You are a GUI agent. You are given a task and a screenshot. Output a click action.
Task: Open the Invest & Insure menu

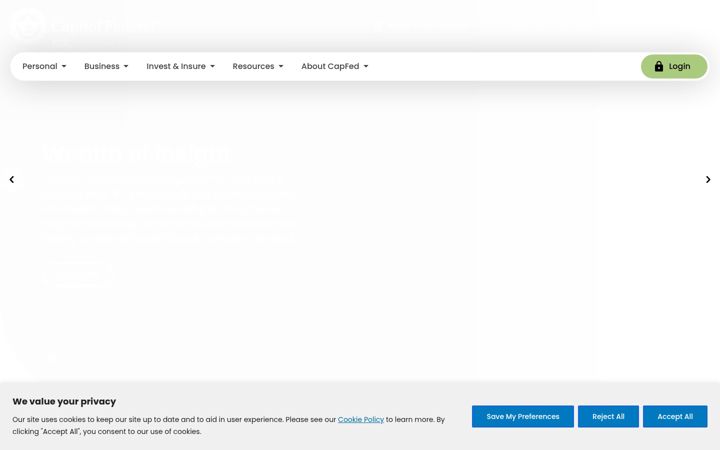pyautogui.click(x=180, y=66)
